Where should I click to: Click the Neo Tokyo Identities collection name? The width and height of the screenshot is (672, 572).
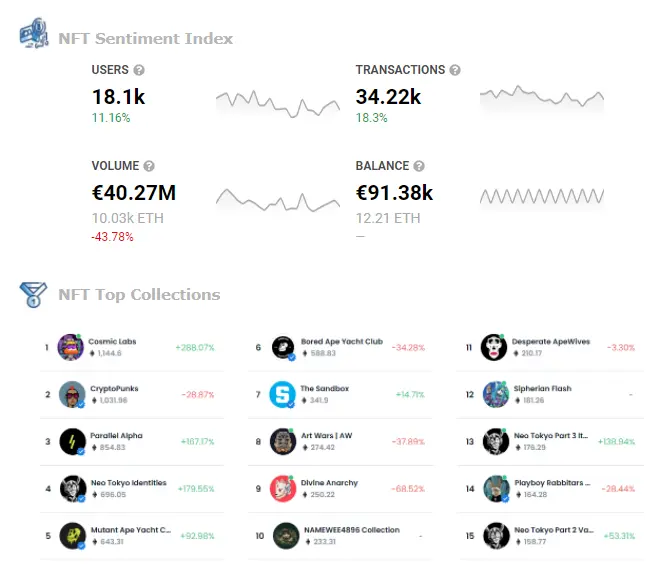(x=129, y=483)
